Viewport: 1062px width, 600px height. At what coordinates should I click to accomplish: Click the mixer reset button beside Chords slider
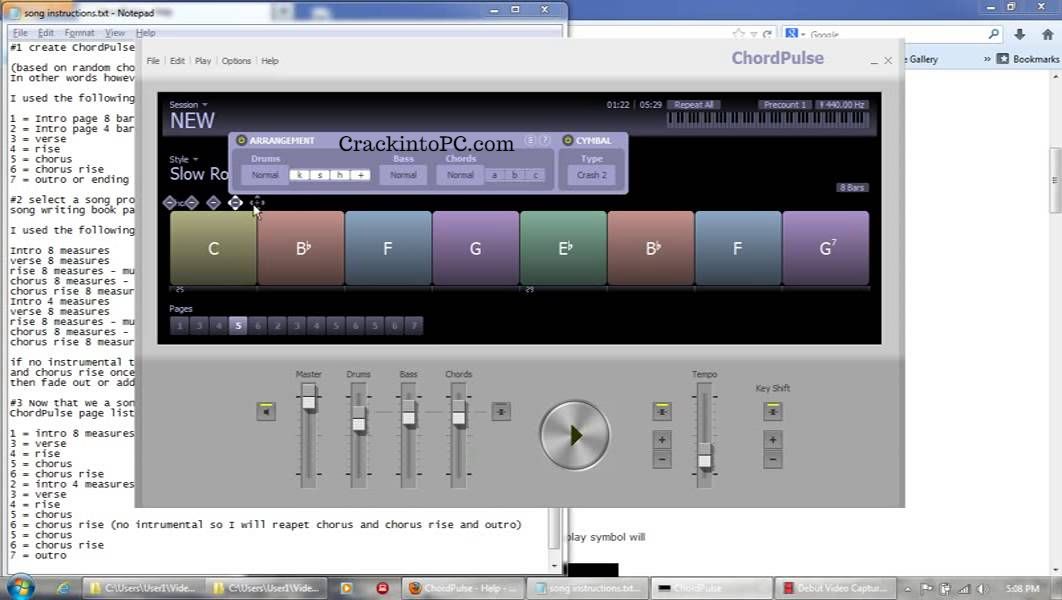pos(501,411)
